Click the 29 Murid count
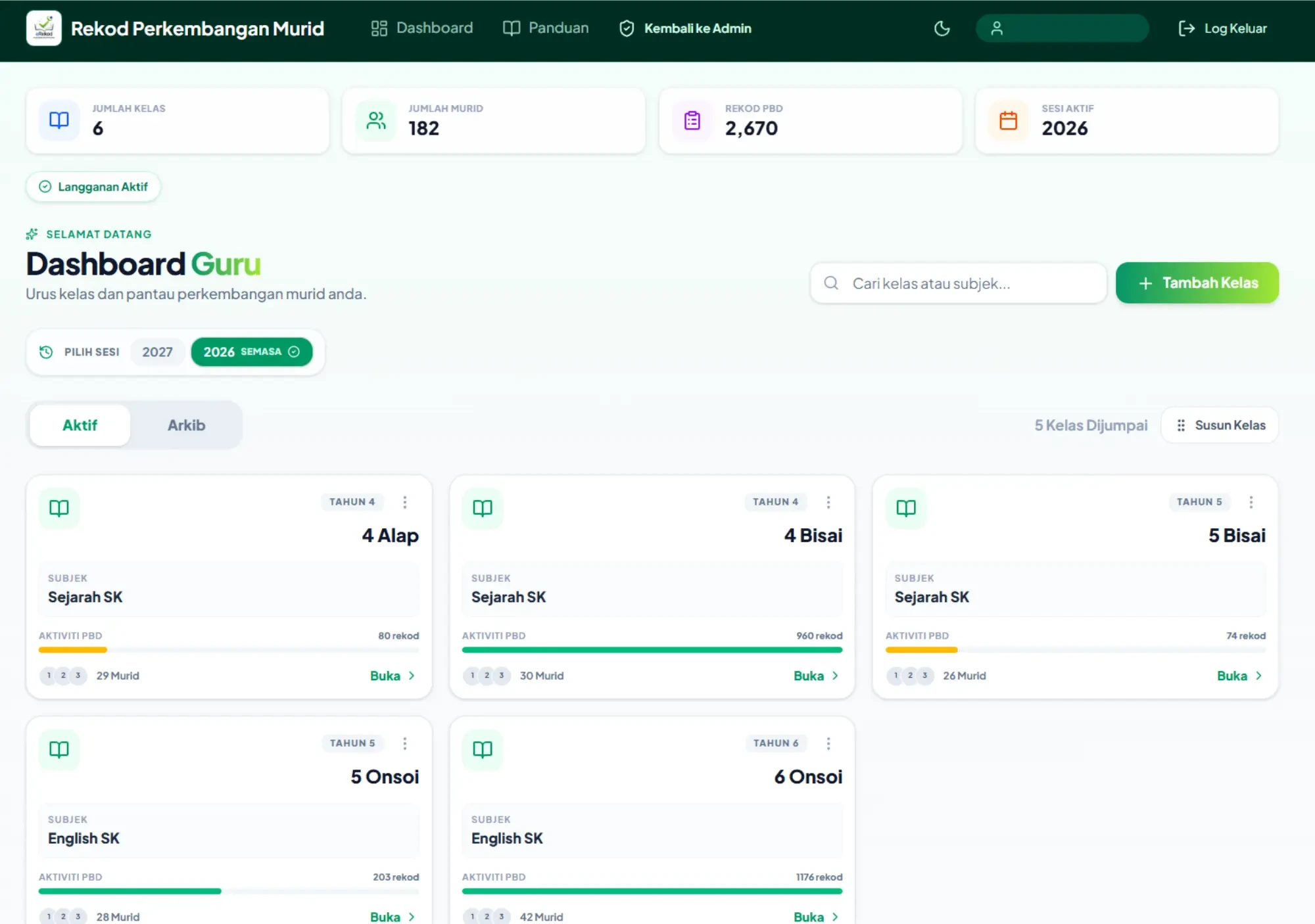This screenshot has width=1315, height=924. tap(118, 676)
